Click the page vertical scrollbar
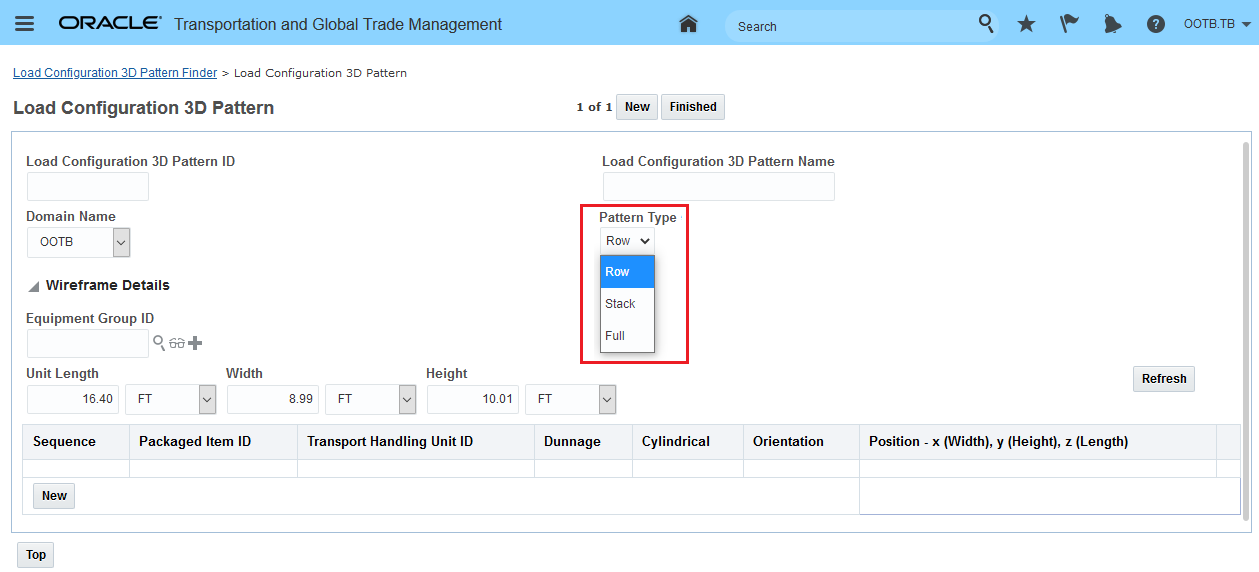This screenshot has width=1259, height=572. [x=1246, y=330]
